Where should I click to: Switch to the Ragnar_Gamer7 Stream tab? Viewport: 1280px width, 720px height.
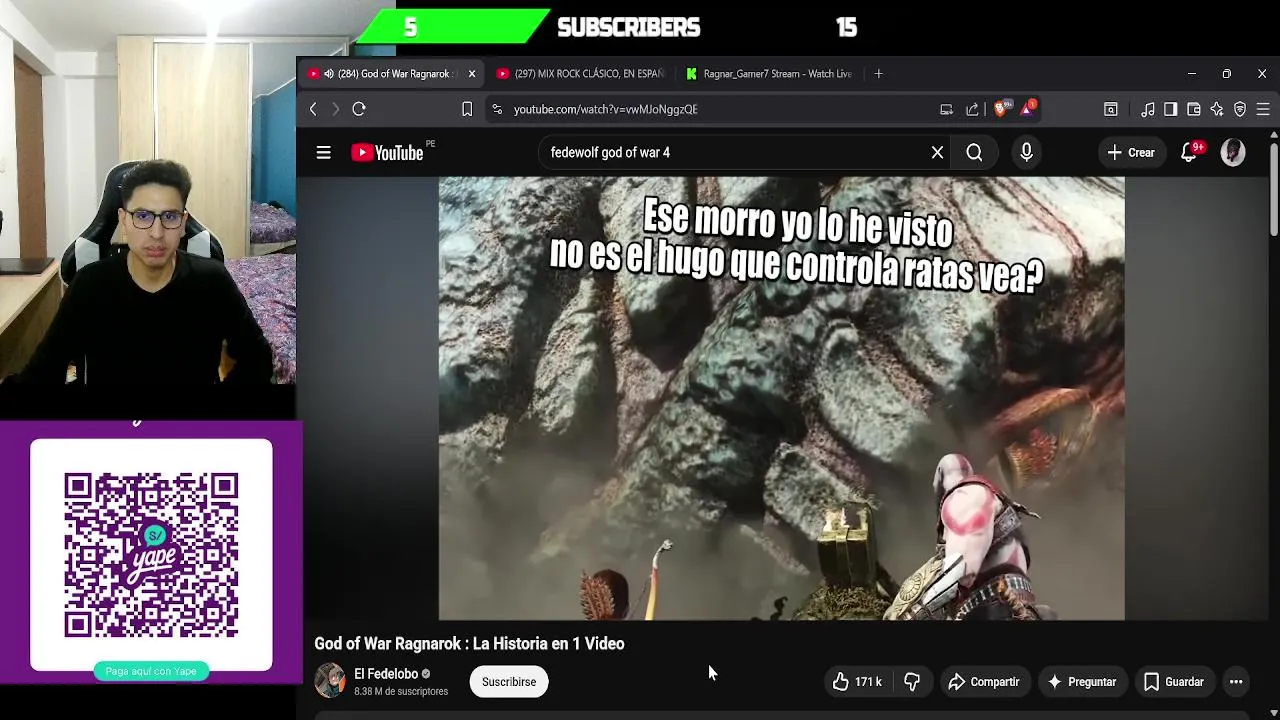coord(768,74)
